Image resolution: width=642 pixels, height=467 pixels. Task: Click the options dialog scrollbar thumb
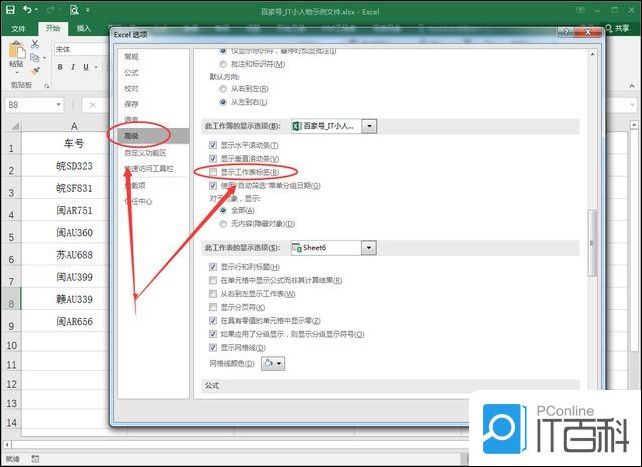[x=592, y=243]
